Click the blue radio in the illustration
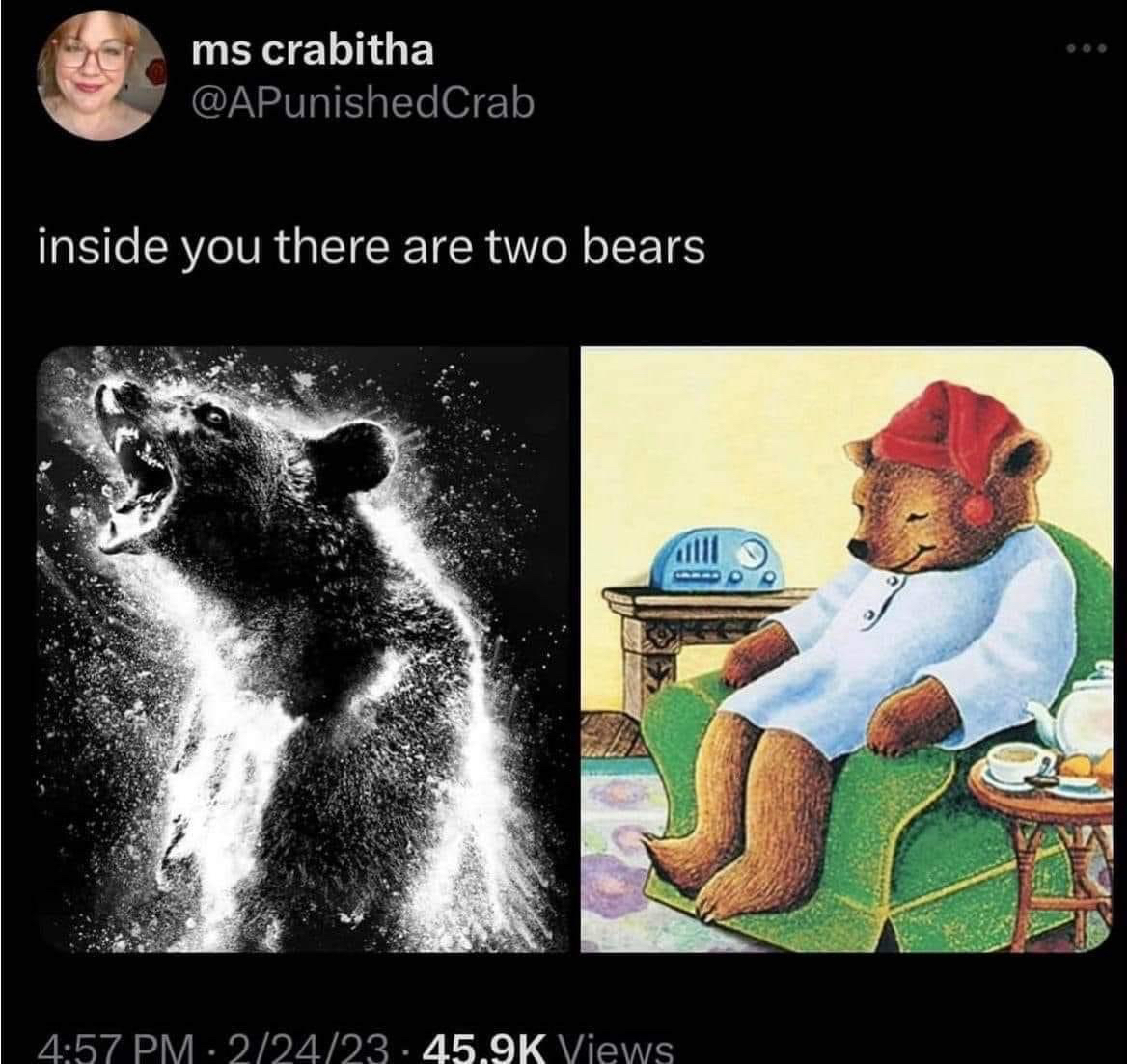1128x1064 pixels. pos(717,561)
